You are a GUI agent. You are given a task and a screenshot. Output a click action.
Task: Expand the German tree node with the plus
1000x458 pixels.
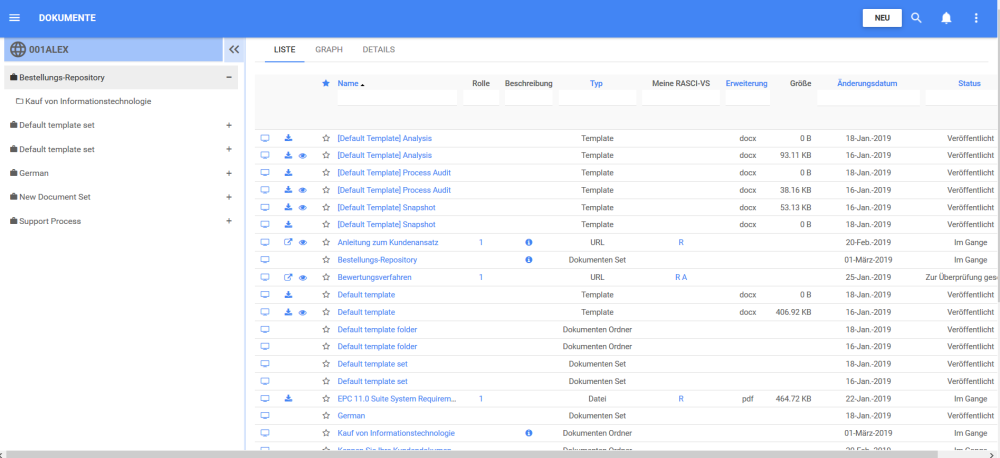pyautogui.click(x=228, y=173)
